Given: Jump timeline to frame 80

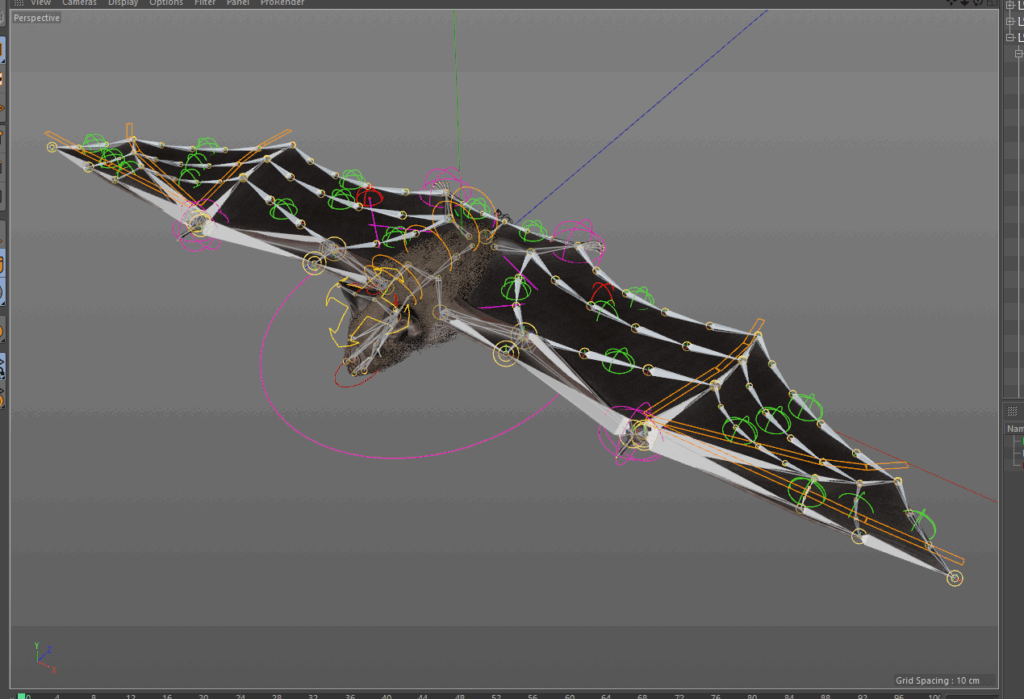Looking at the screenshot, I should 752,696.
